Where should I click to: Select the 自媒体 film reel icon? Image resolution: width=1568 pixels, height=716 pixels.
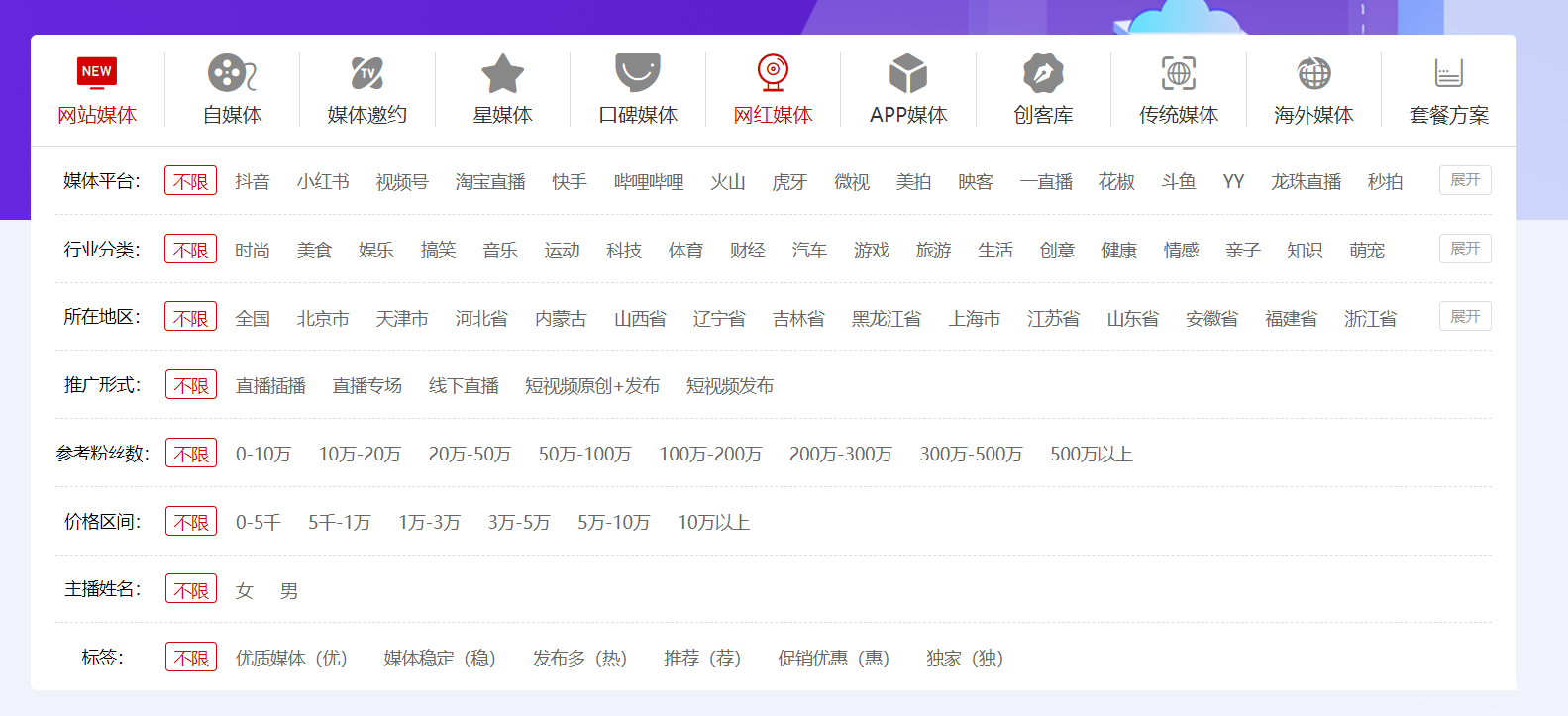pos(232,73)
